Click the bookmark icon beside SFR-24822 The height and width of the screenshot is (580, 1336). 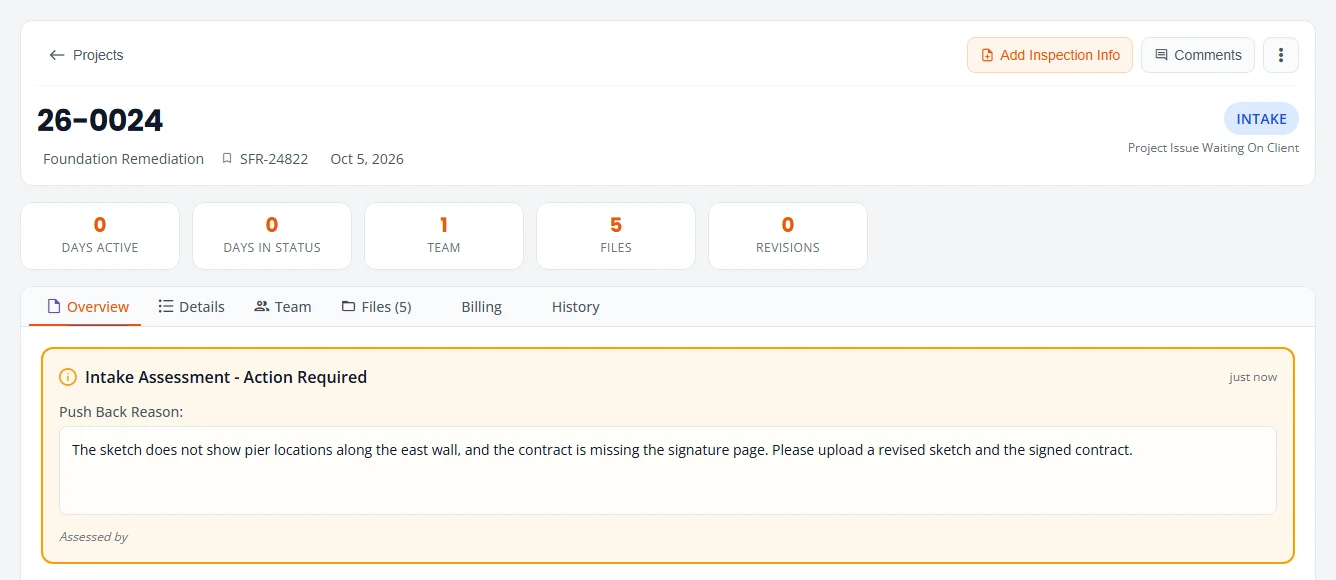click(227, 159)
